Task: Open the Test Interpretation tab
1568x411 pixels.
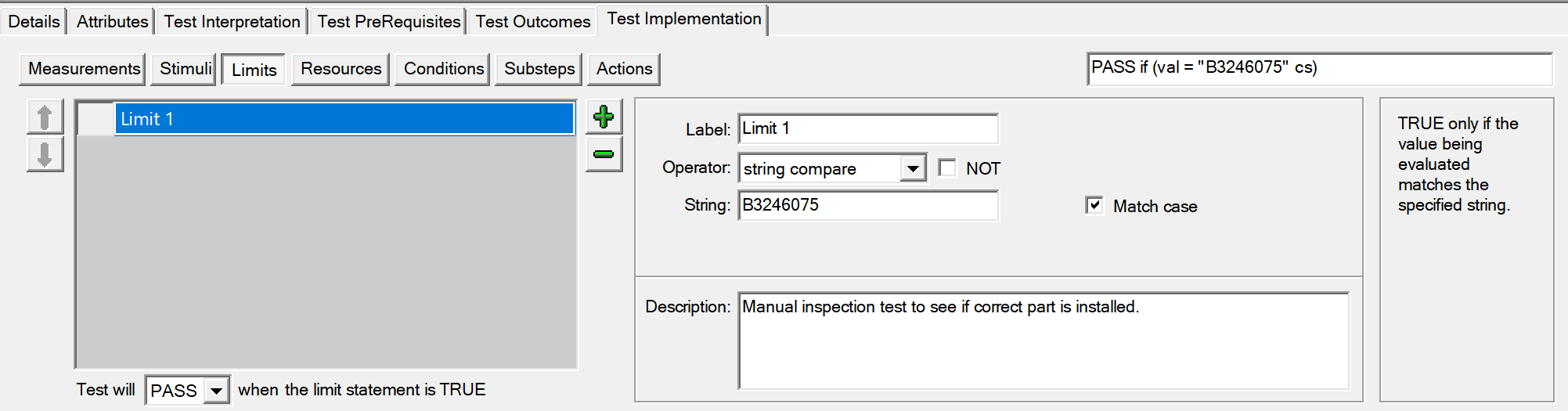Action: 232,21
